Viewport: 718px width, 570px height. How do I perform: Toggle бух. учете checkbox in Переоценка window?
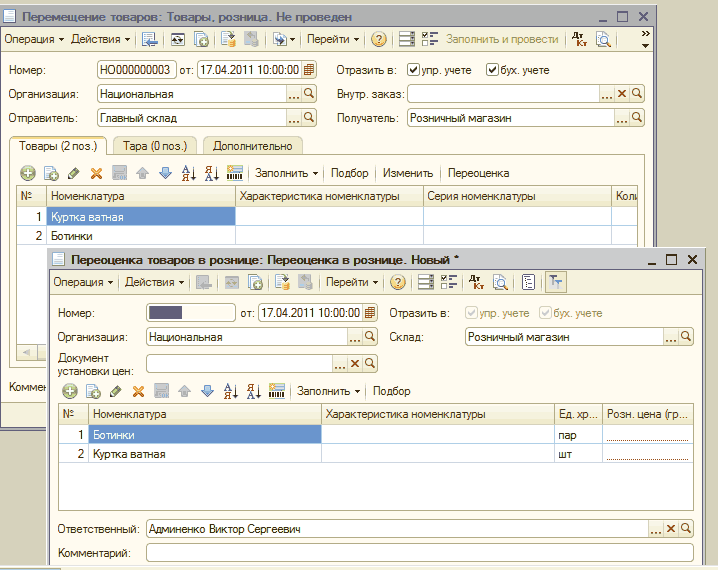click(x=545, y=313)
